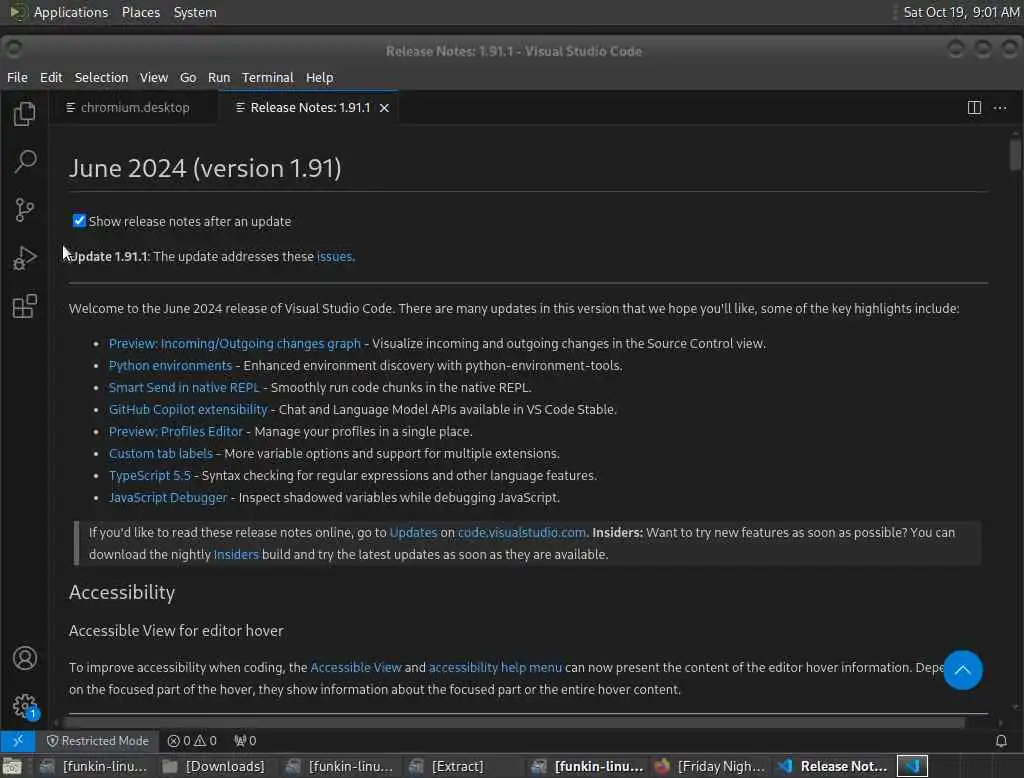The height and width of the screenshot is (778, 1024).
Task: Open the Places menu in top panel
Action: pos(140,12)
